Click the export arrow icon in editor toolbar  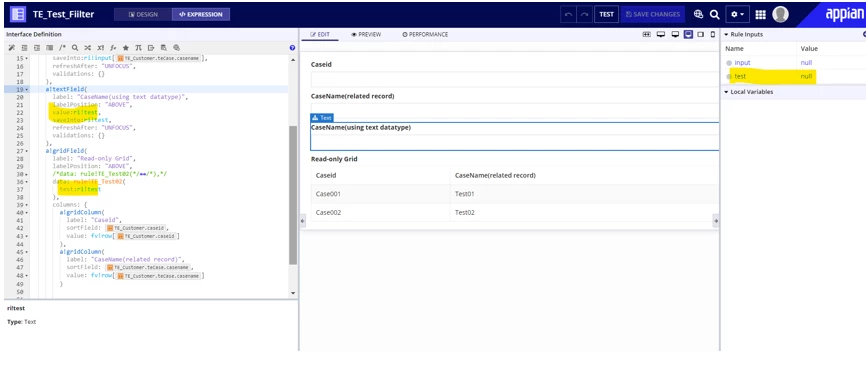click(151, 48)
